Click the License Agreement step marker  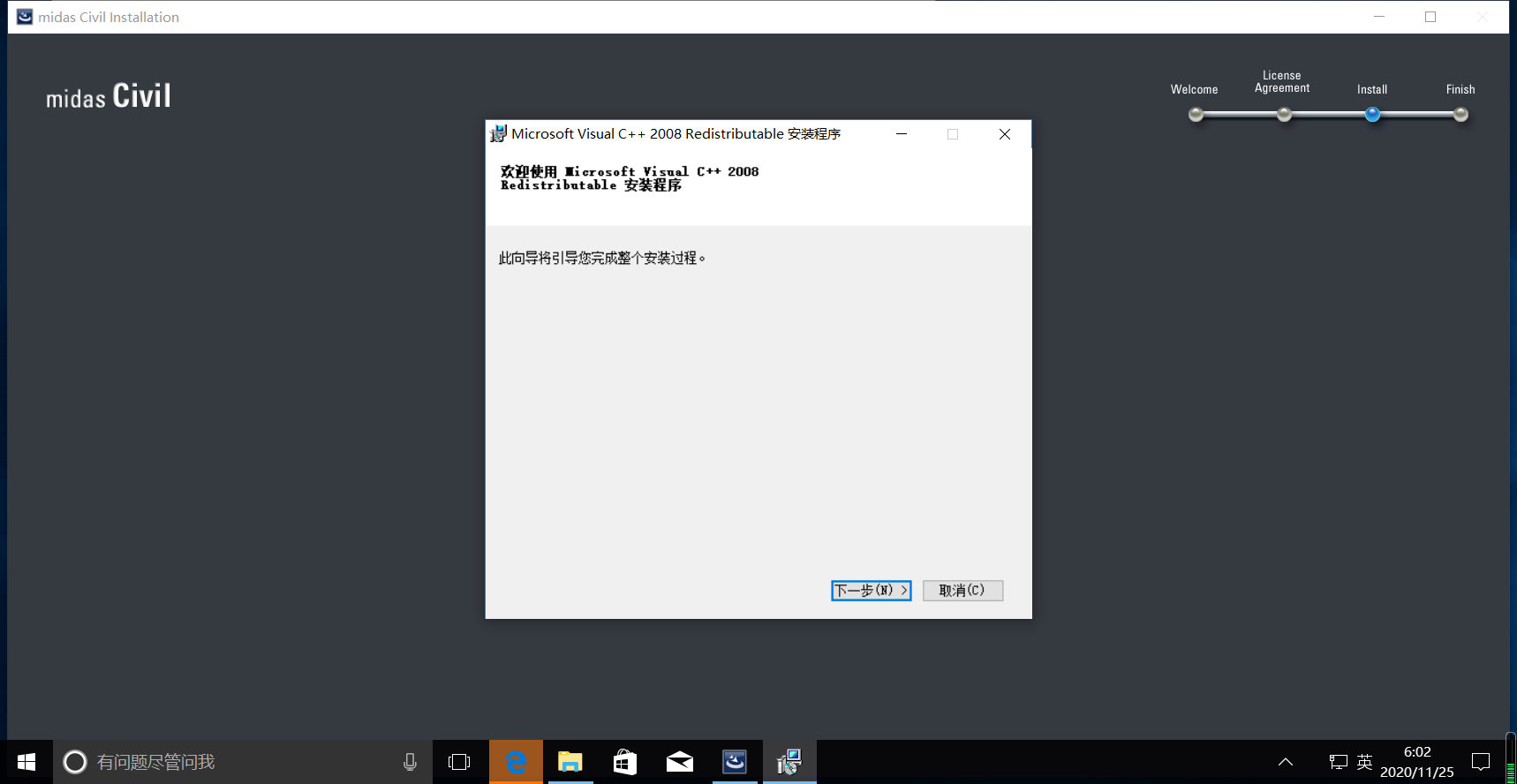1284,114
